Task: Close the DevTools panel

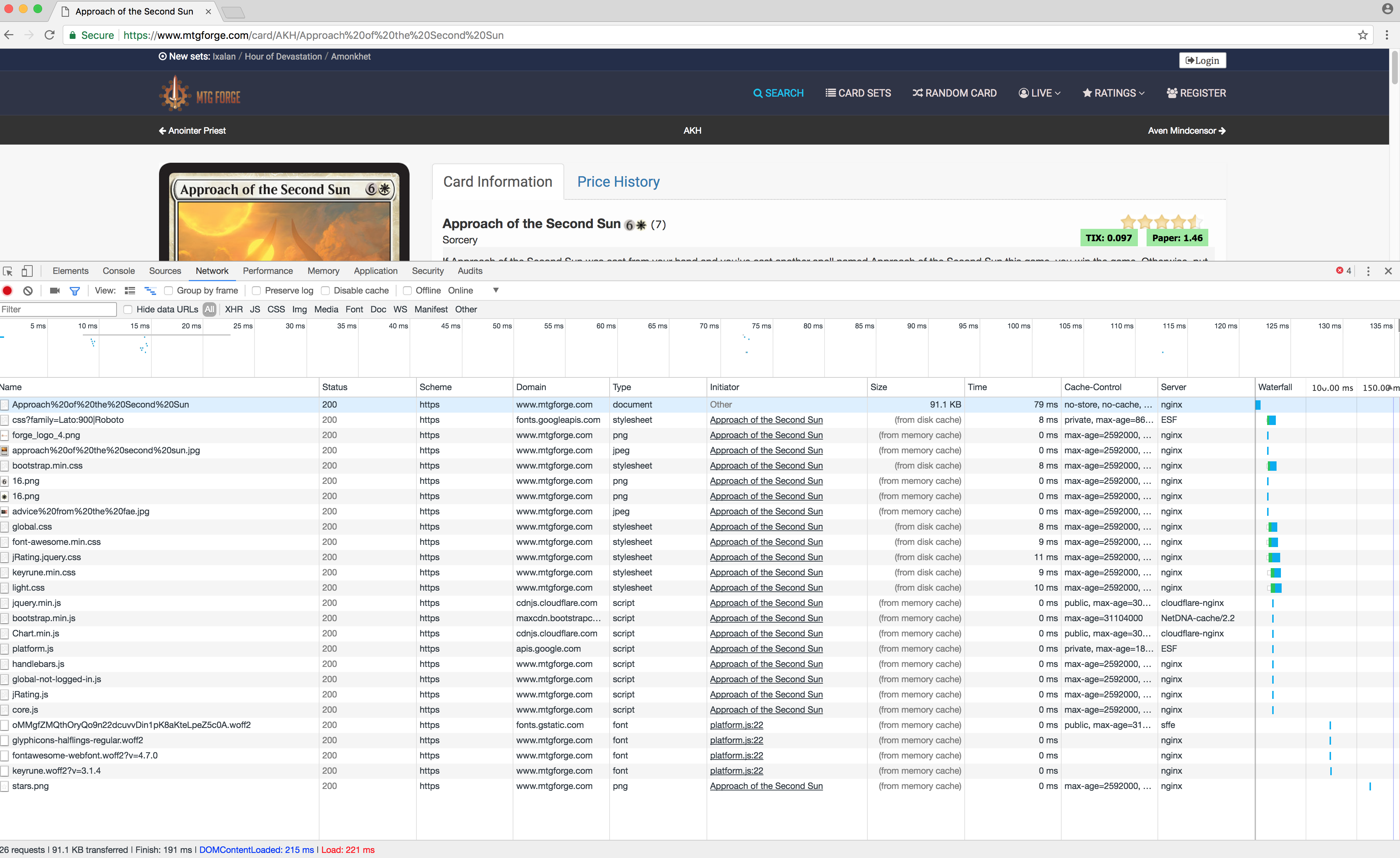Action: click(1388, 271)
